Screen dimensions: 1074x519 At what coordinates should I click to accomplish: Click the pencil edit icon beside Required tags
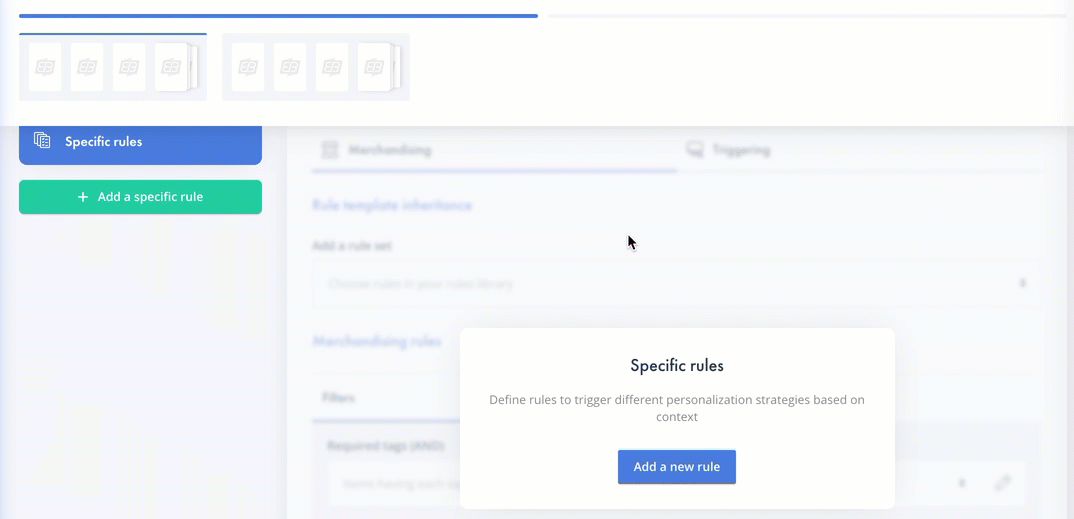coord(1003,483)
